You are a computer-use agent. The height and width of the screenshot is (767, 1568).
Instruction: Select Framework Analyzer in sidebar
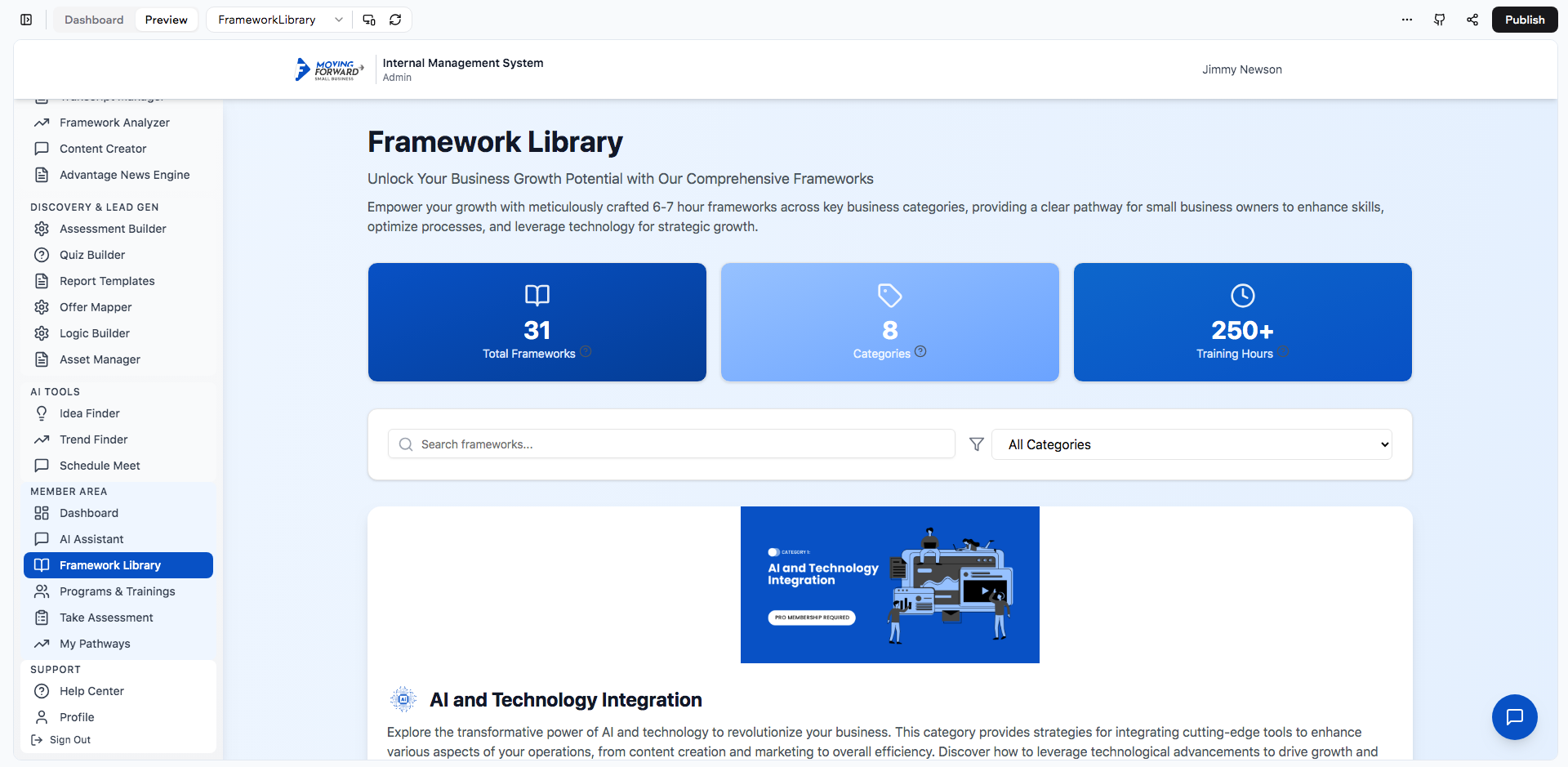(114, 123)
